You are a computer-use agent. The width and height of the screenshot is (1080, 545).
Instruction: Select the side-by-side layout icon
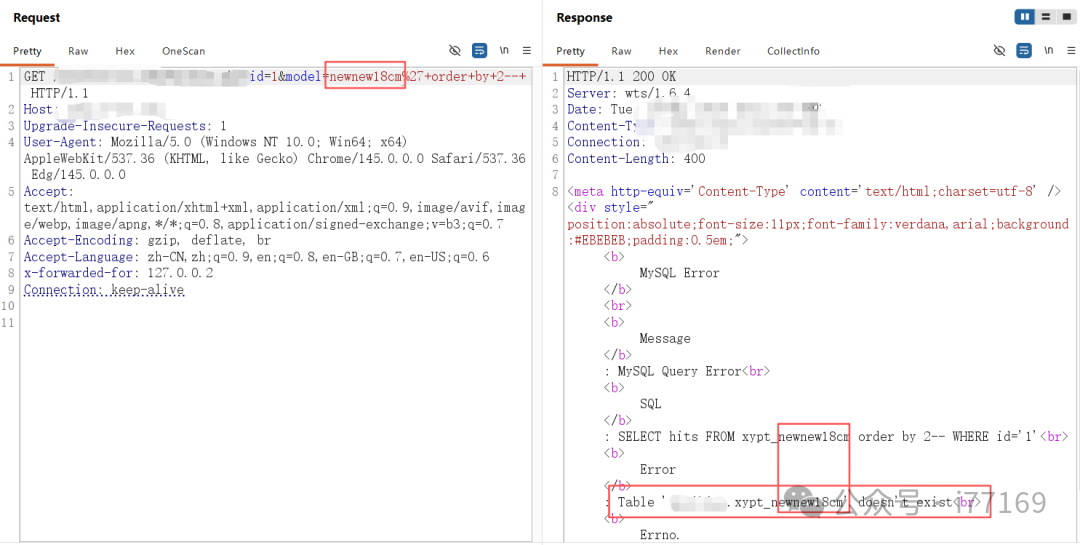(1026, 17)
